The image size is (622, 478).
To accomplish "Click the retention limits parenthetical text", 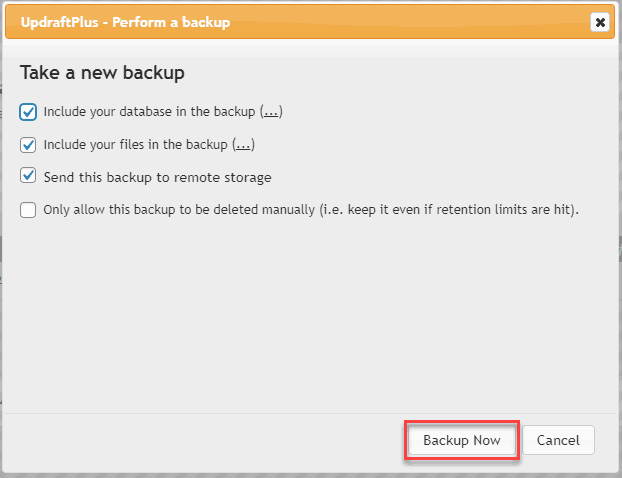I will pos(449,209).
